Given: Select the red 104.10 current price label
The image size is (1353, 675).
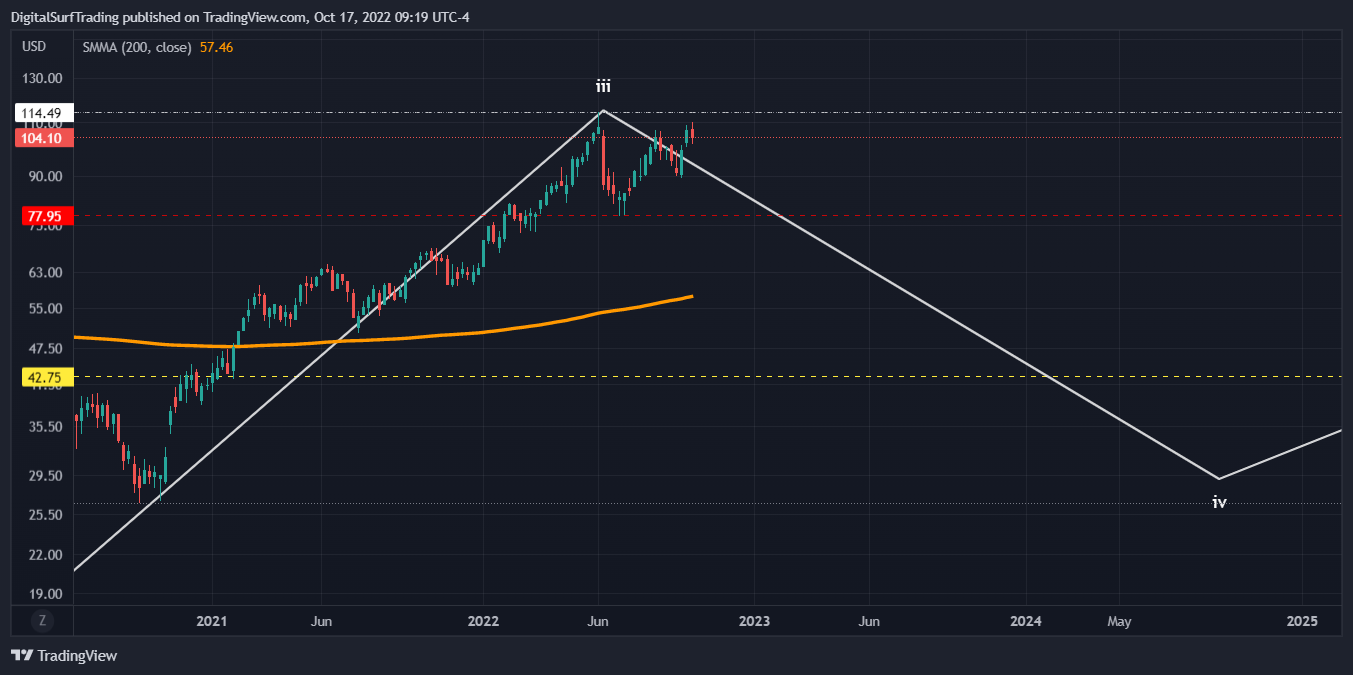Looking at the screenshot, I should point(46,138).
